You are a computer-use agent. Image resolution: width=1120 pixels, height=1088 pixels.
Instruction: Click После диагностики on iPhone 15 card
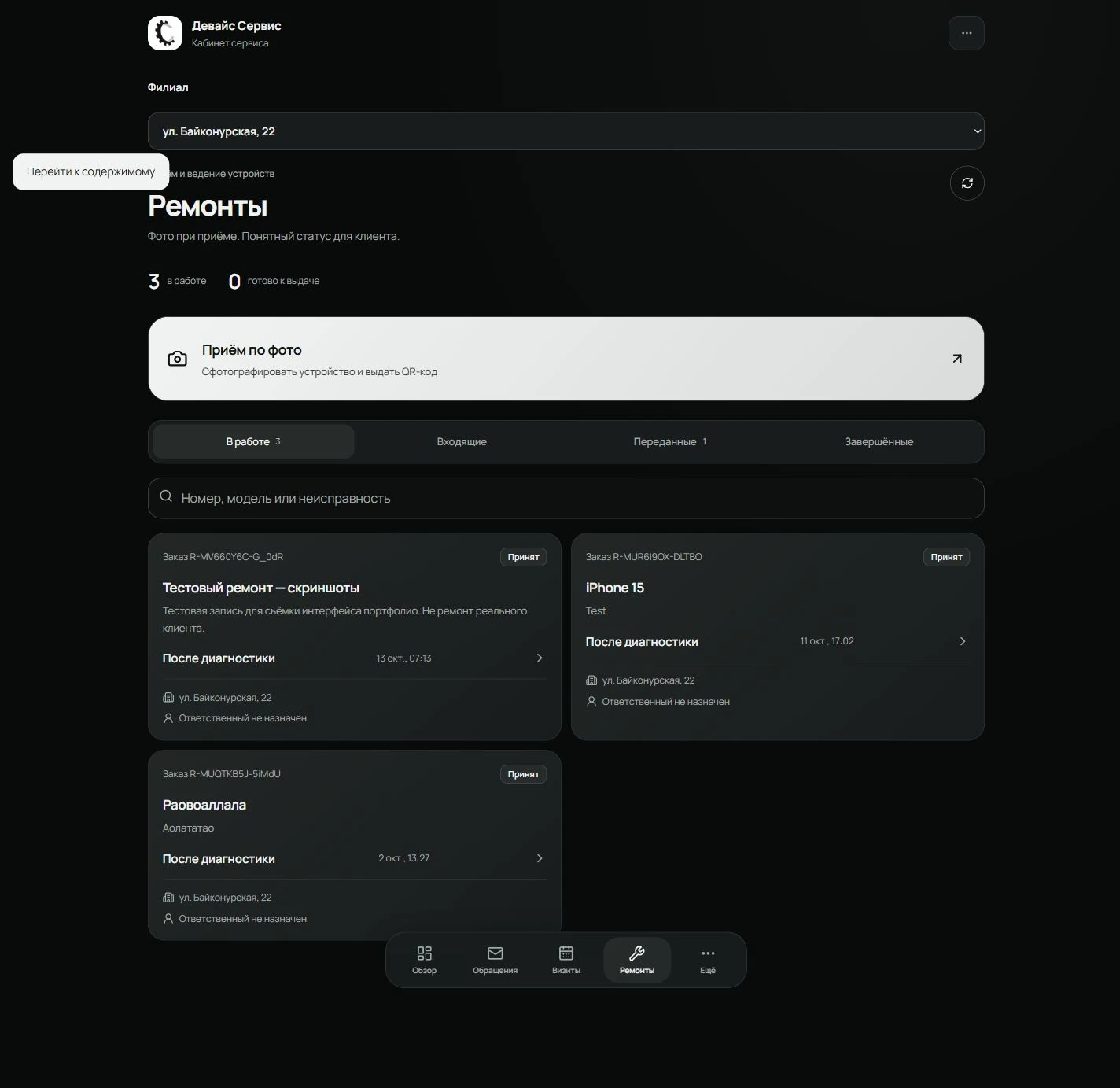click(642, 642)
